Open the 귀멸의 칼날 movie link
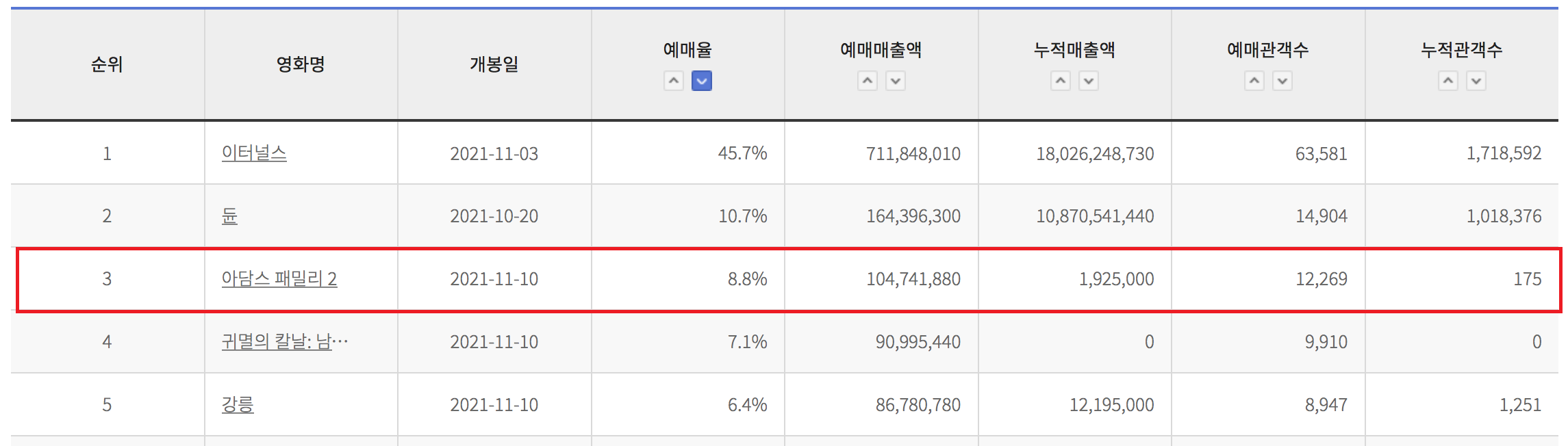Screen dimensions: 1568x446 pos(285,342)
